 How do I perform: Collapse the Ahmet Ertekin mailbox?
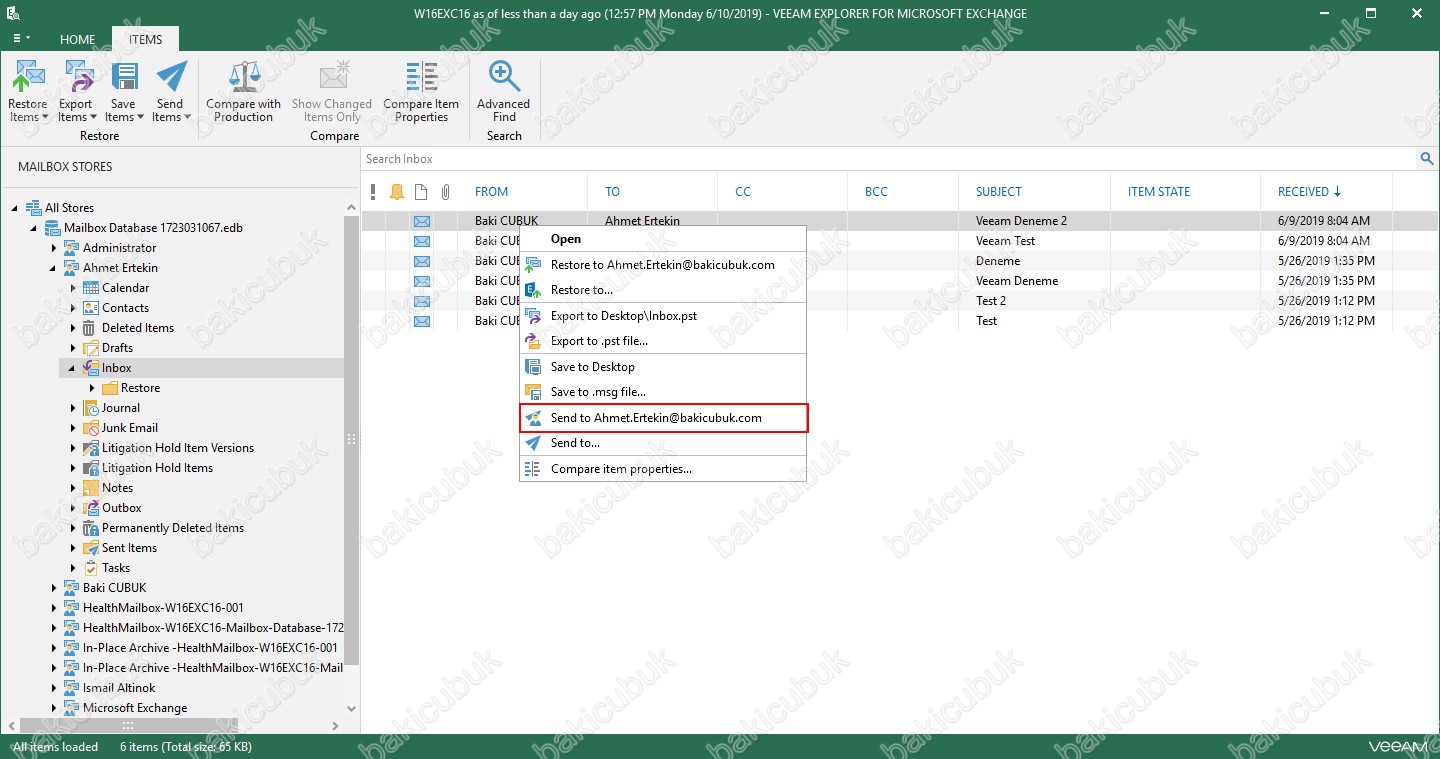pyautogui.click(x=54, y=268)
